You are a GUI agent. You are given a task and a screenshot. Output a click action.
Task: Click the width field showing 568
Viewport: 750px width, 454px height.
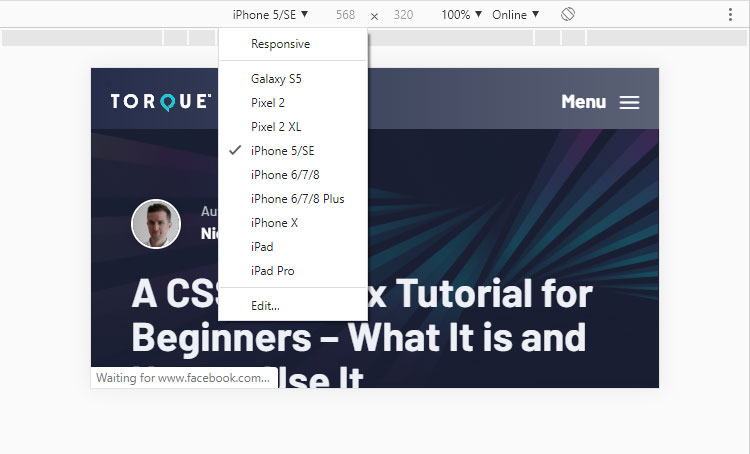click(345, 15)
